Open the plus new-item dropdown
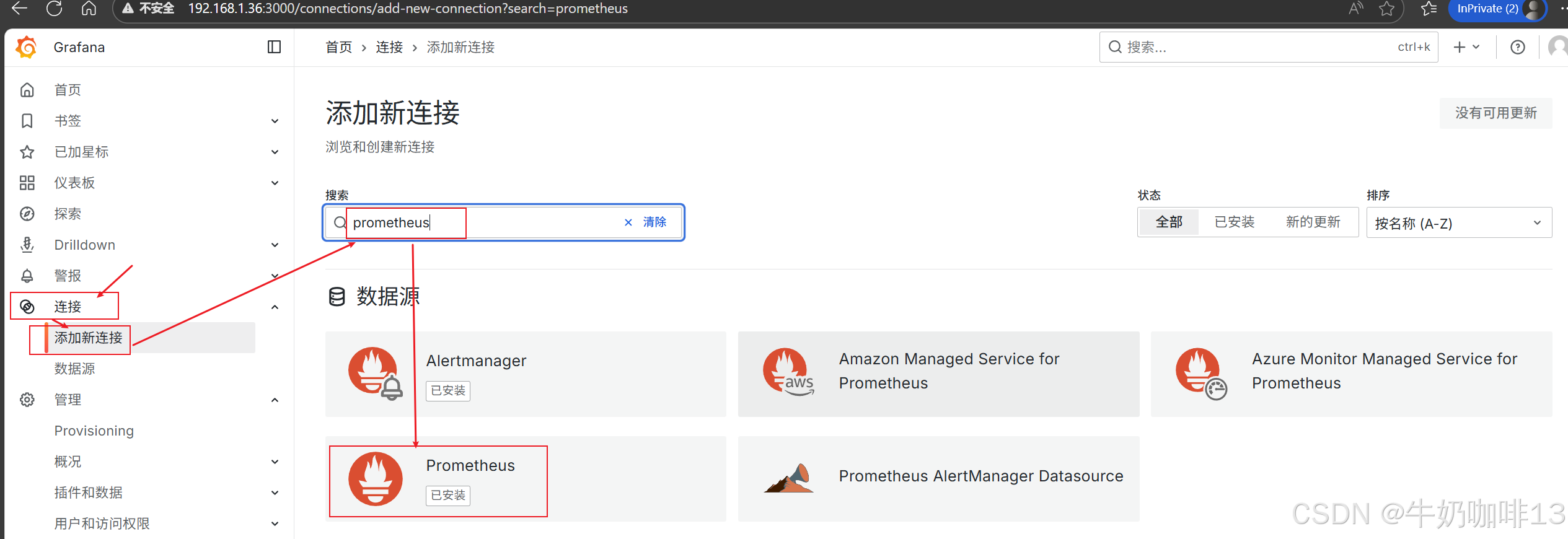This screenshot has width=1568, height=539. click(1467, 47)
